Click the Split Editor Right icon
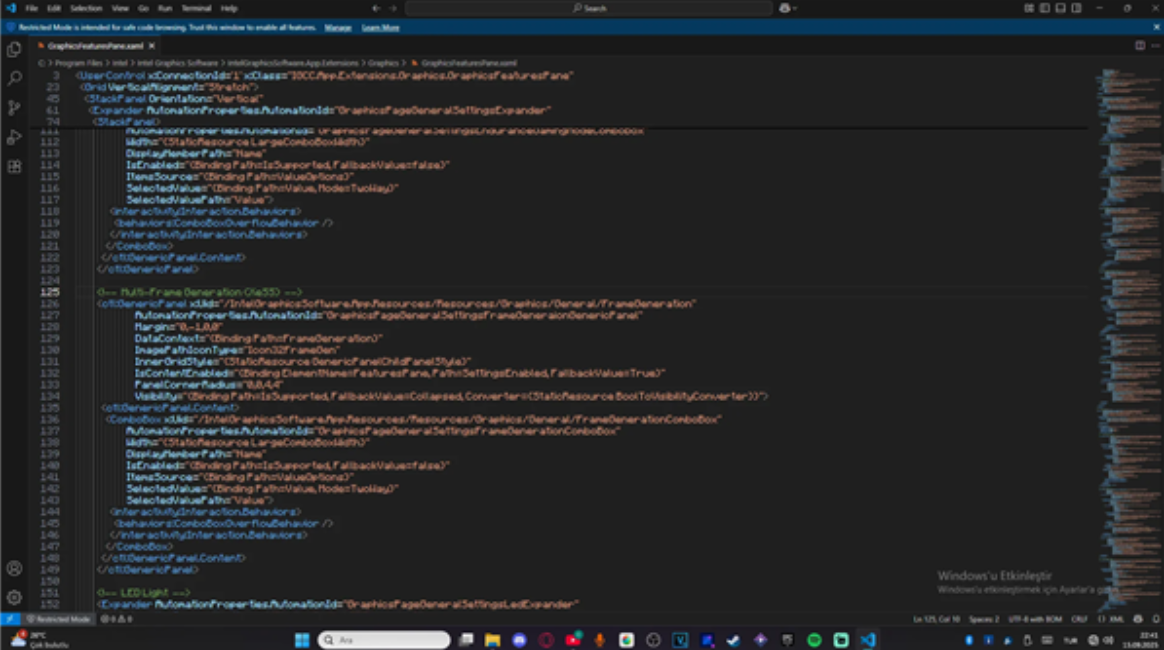Image resolution: width=1164 pixels, height=650 pixels. point(1139,46)
